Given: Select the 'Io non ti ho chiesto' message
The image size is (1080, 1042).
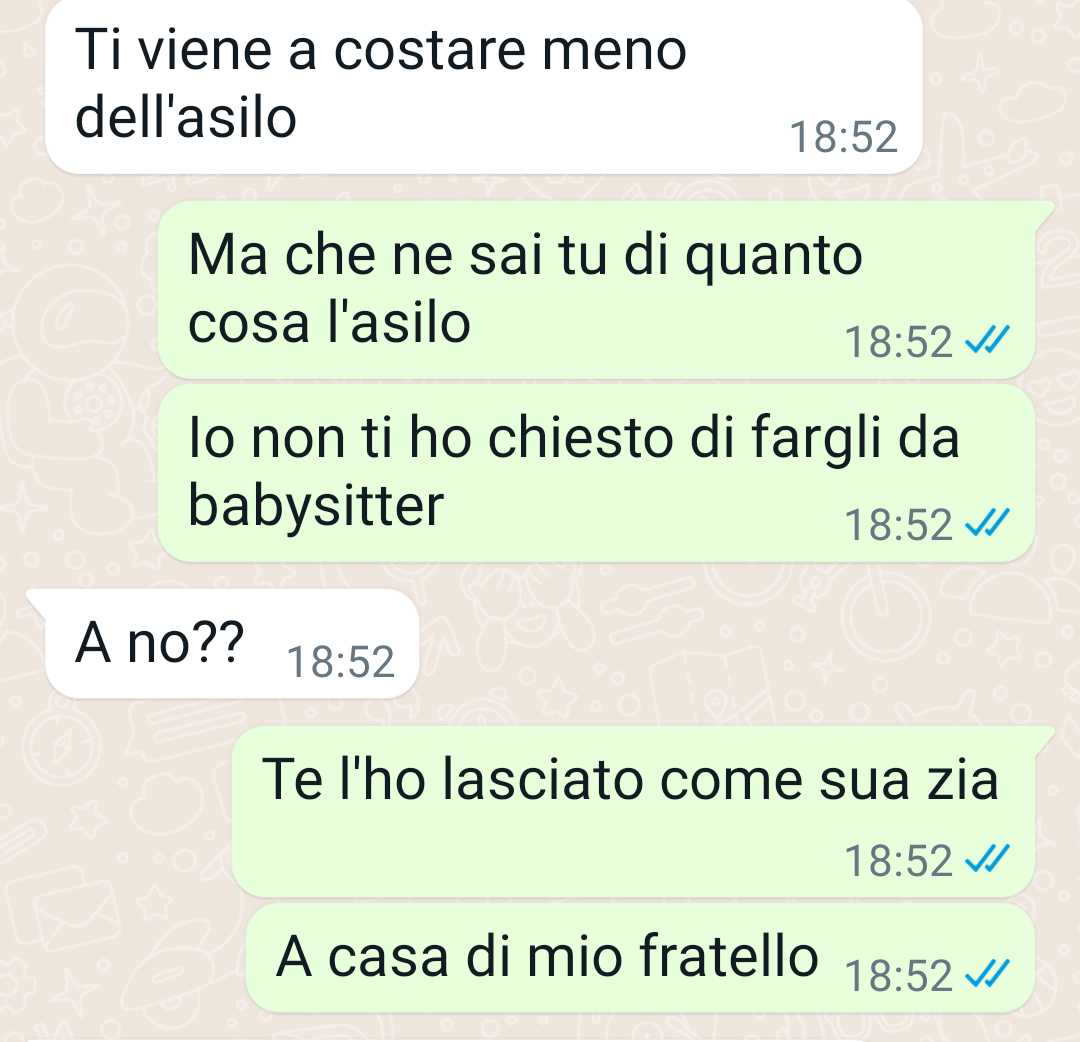Looking at the screenshot, I should coord(596,473).
